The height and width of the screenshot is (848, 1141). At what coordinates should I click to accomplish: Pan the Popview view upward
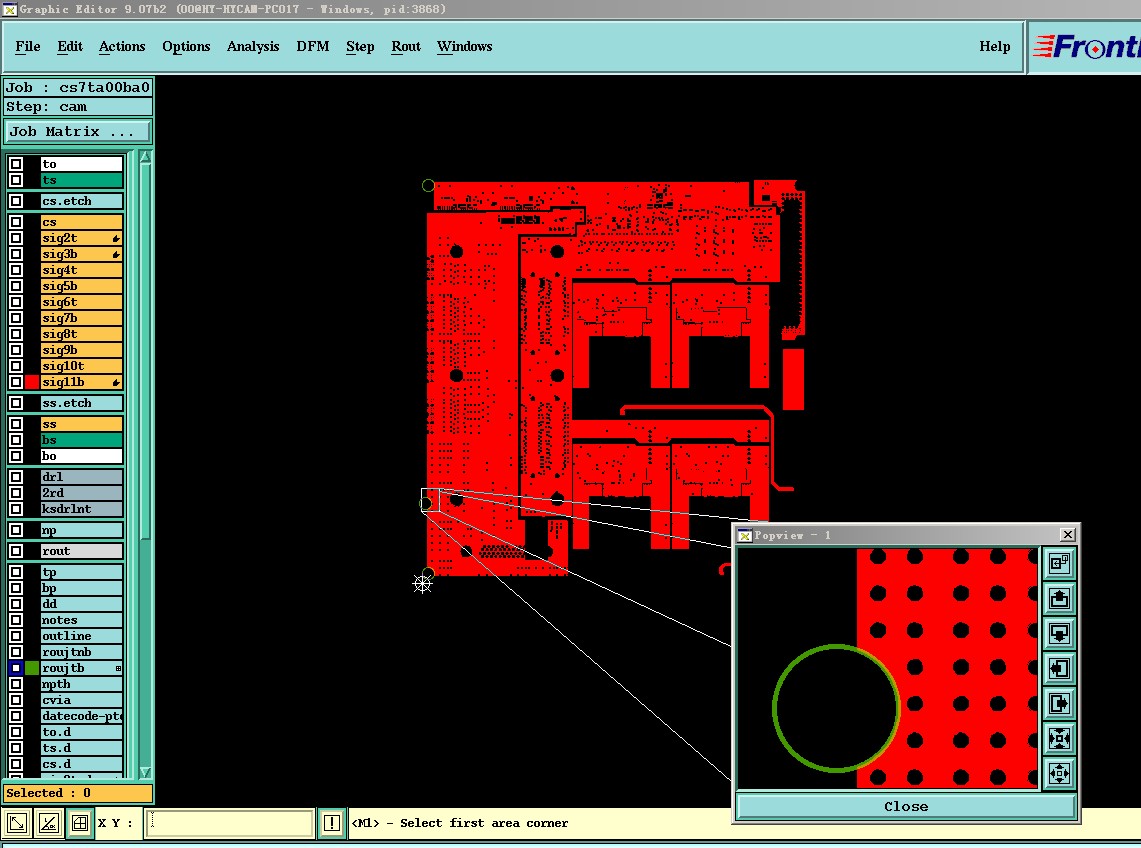pos(1060,598)
